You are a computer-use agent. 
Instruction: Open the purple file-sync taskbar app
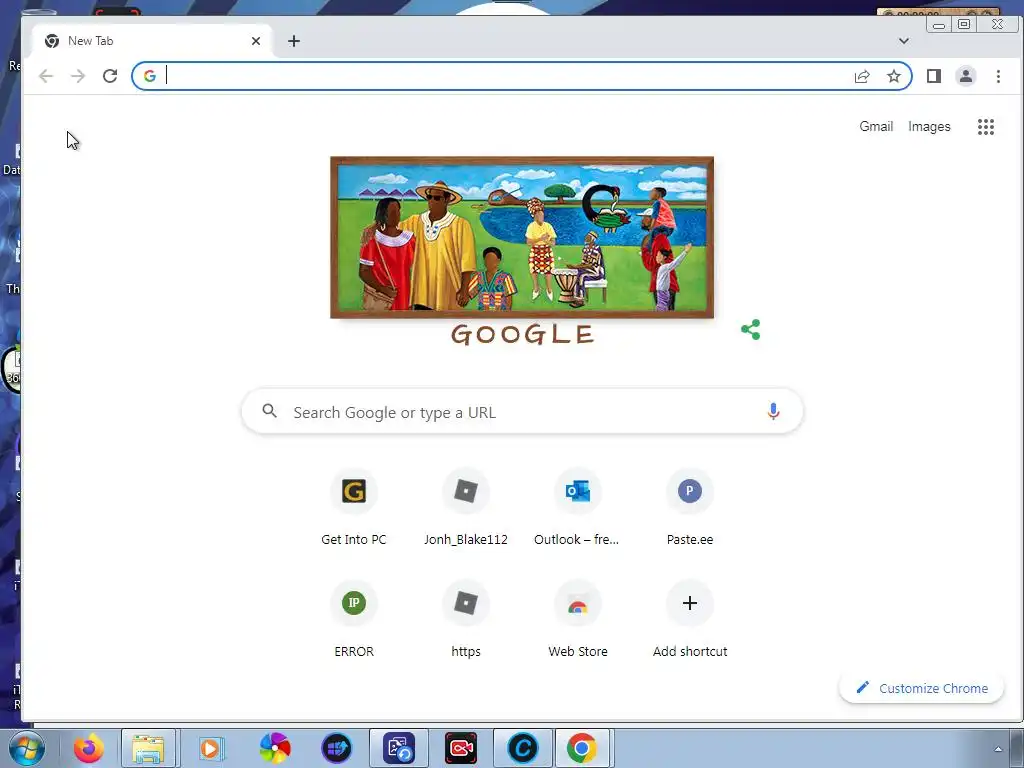[x=399, y=748]
